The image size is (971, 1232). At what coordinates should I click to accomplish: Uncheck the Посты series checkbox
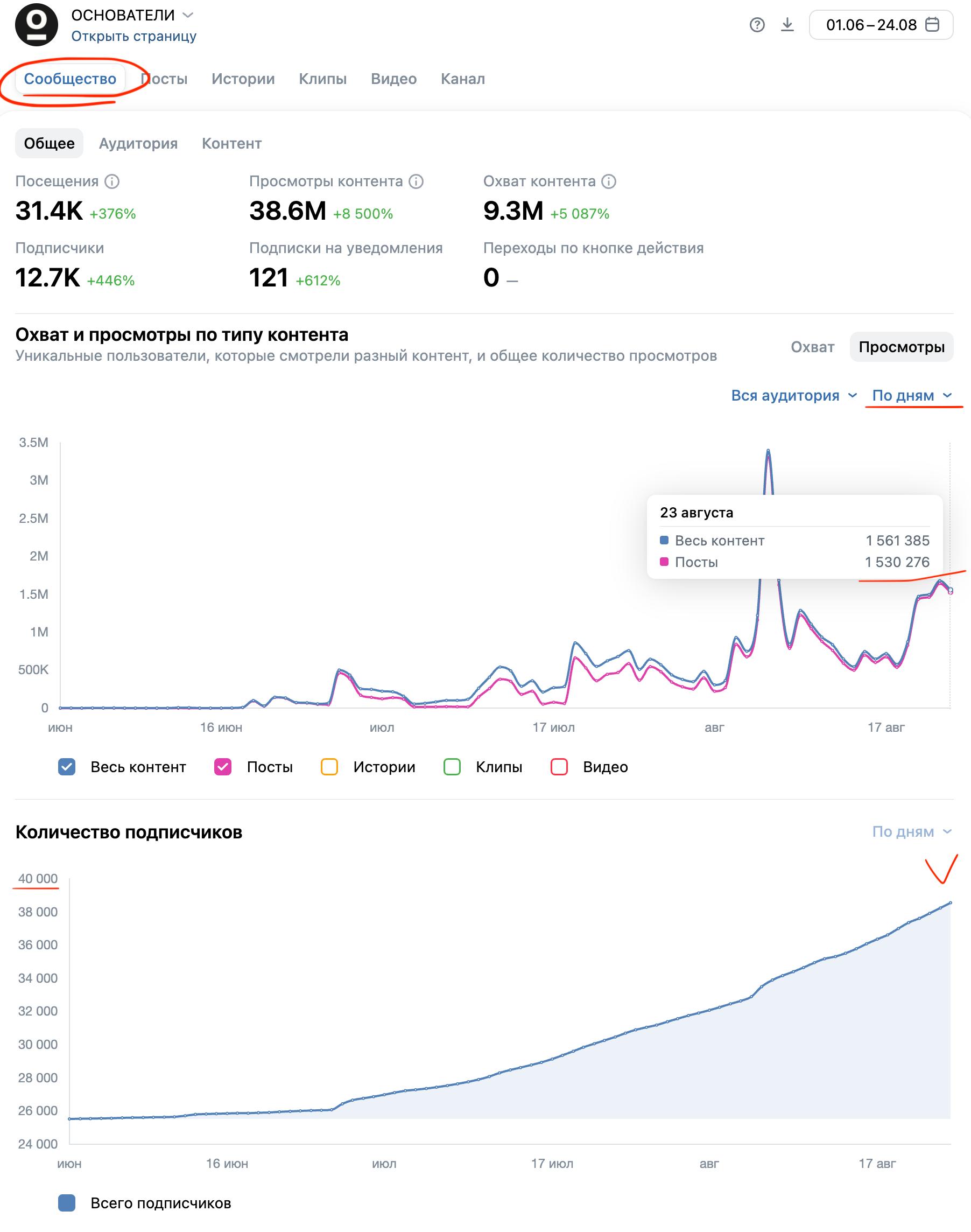pyautogui.click(x=223, y=767)
